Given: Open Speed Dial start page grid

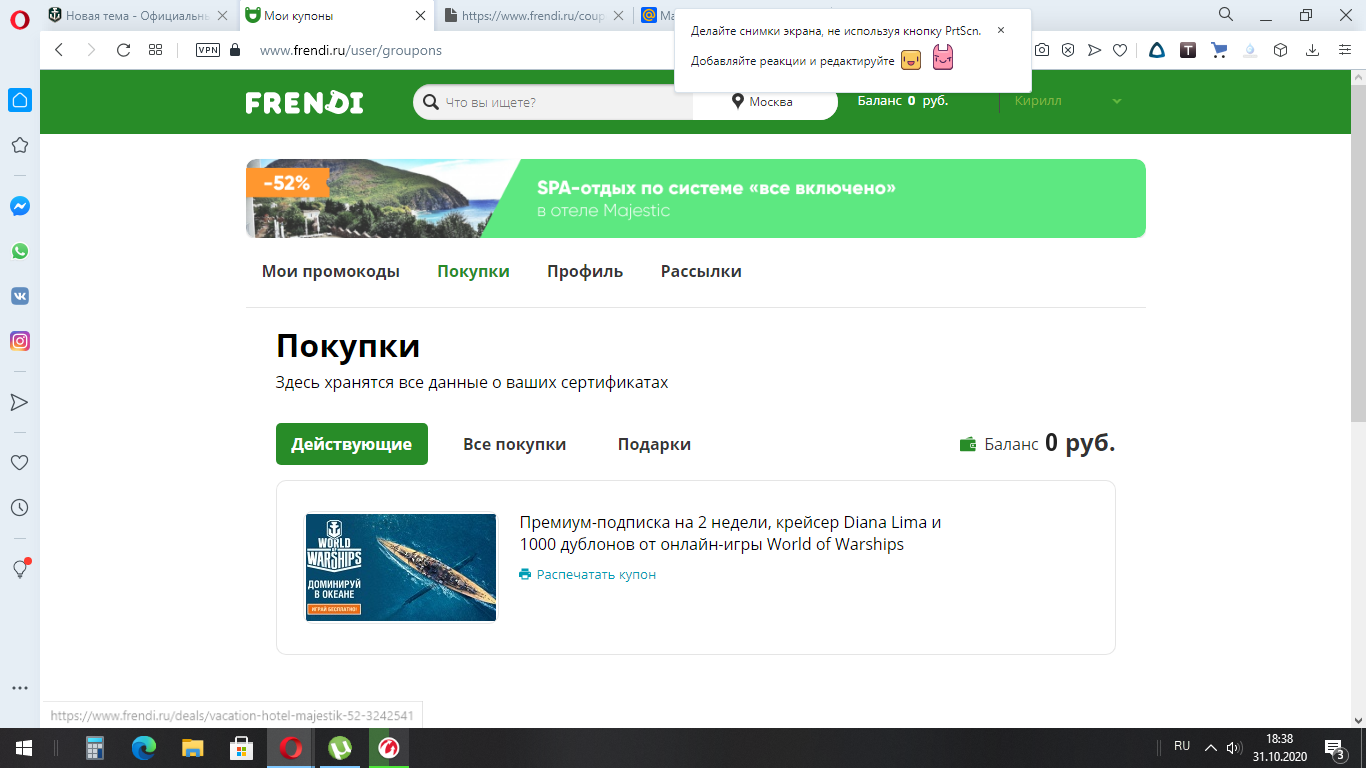Looking at the screenshot, I should 156,50.
